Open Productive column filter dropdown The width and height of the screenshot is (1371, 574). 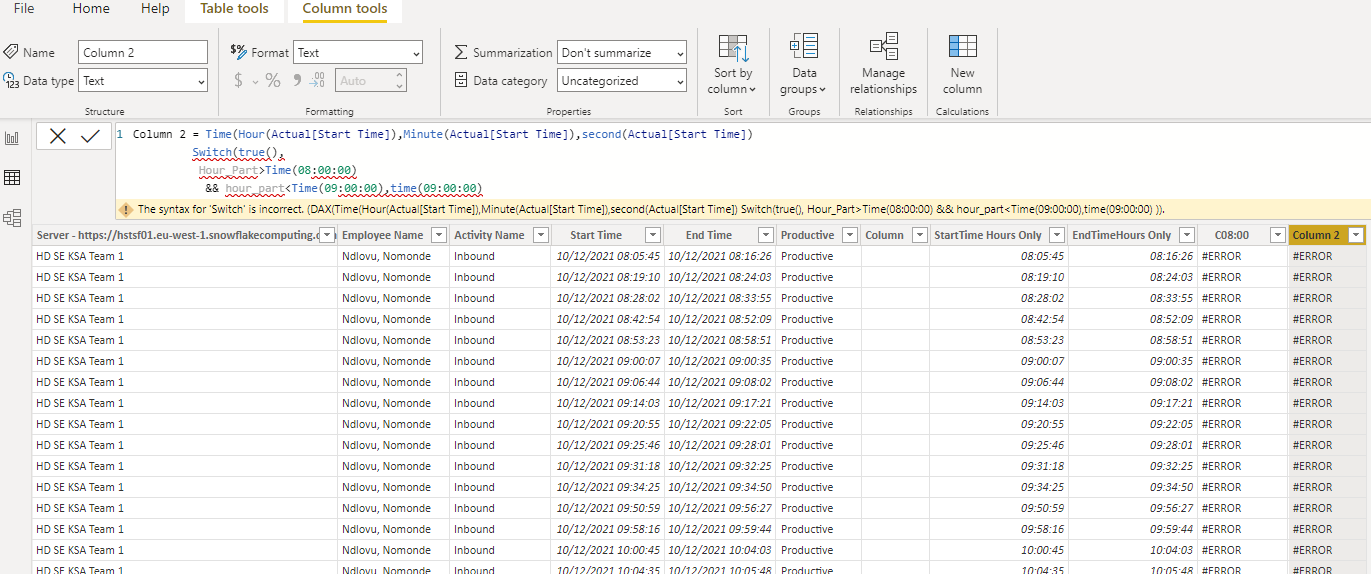coord(850,235)
